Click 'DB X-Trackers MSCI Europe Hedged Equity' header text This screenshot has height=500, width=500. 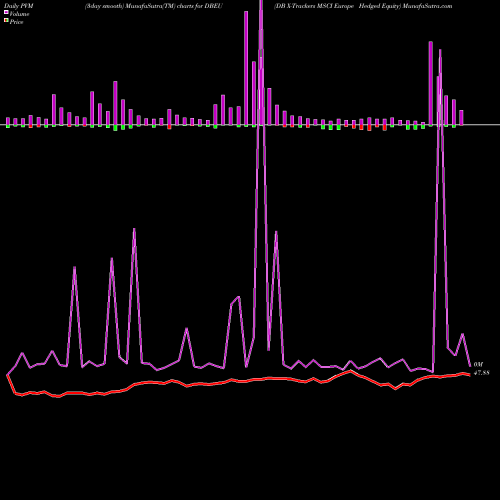coord(337,6)
